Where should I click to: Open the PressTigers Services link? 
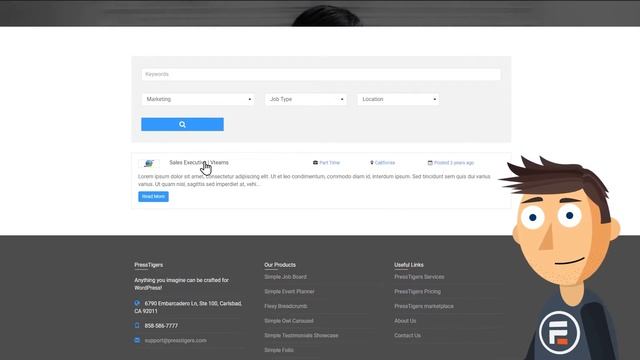point(419,277)
